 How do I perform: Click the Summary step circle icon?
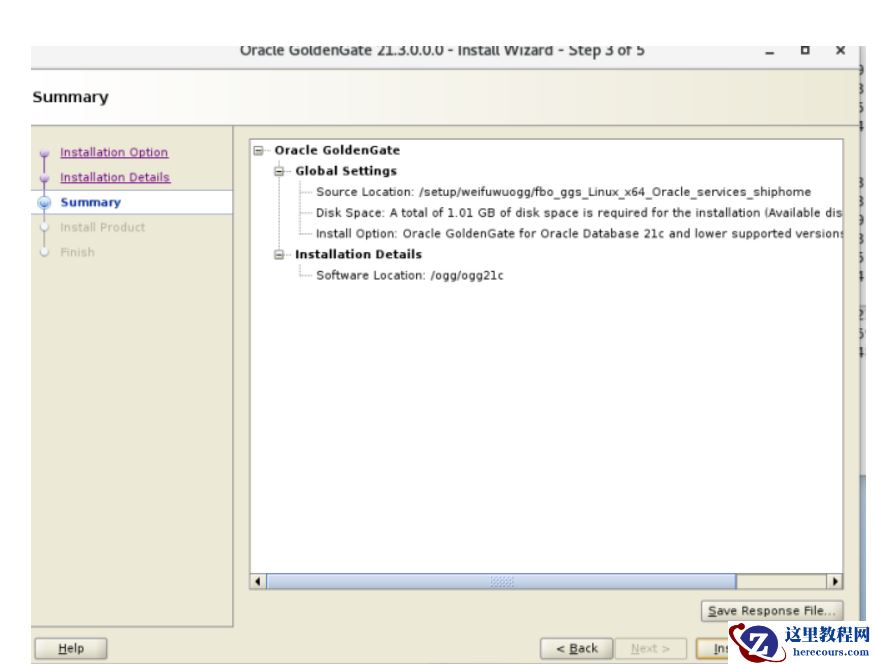(x=45, y=203)
